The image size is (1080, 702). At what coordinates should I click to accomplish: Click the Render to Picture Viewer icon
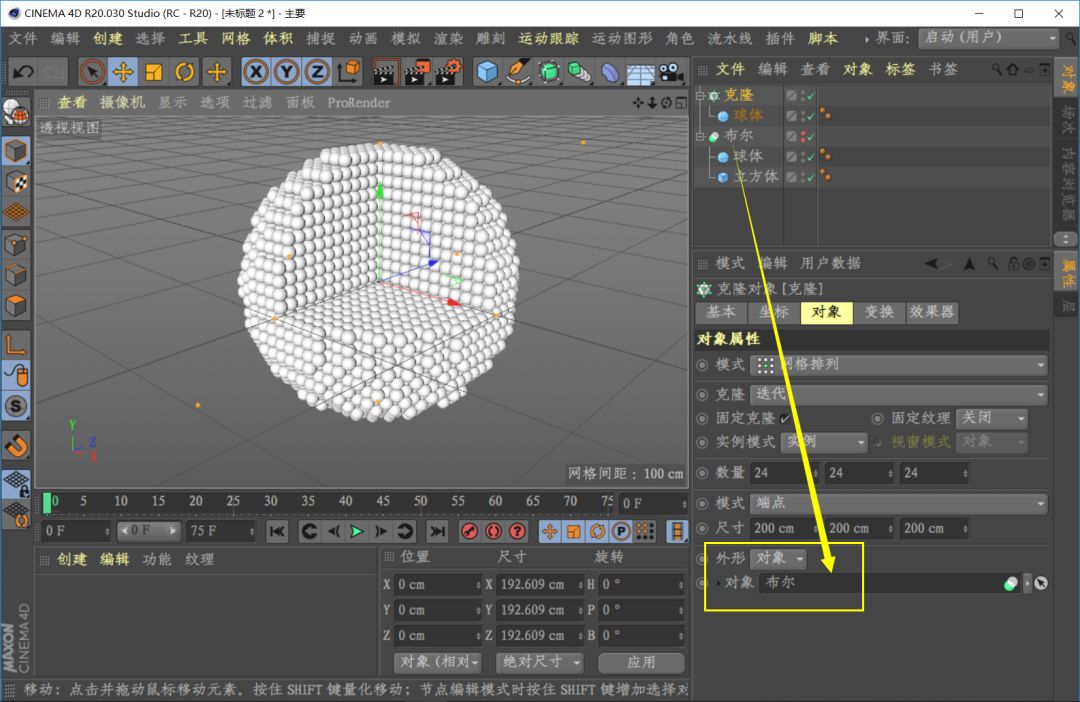point(417,72)
